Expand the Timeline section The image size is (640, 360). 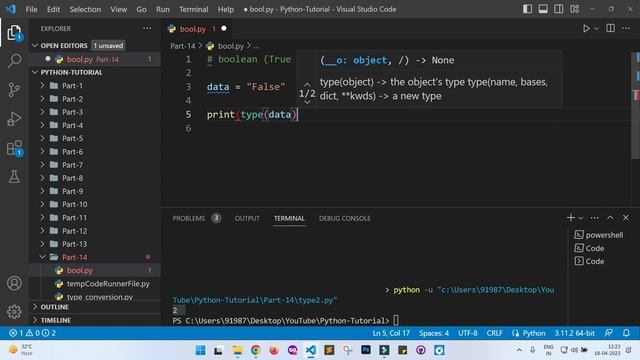(56, 320)
